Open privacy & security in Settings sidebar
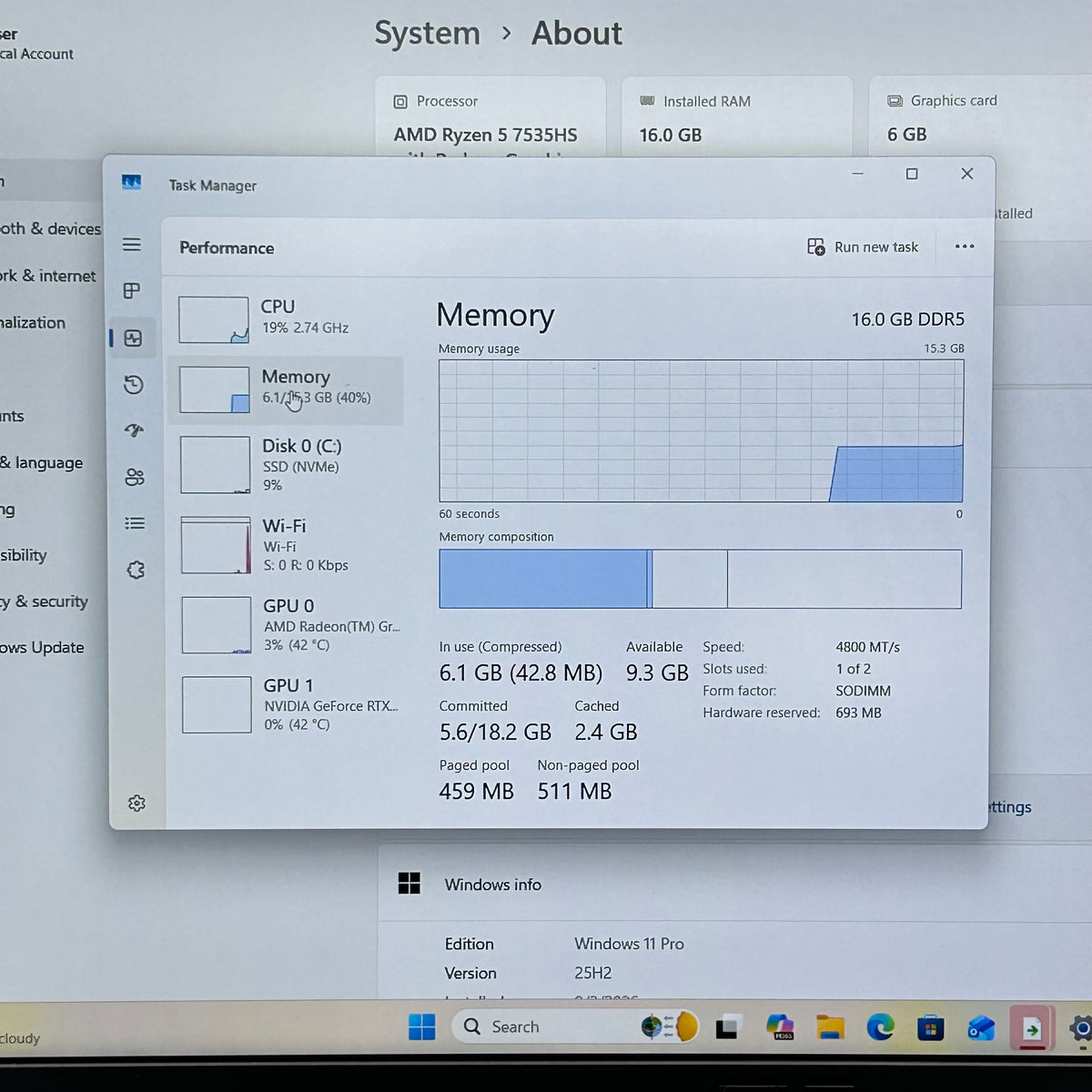 [44, 601]
